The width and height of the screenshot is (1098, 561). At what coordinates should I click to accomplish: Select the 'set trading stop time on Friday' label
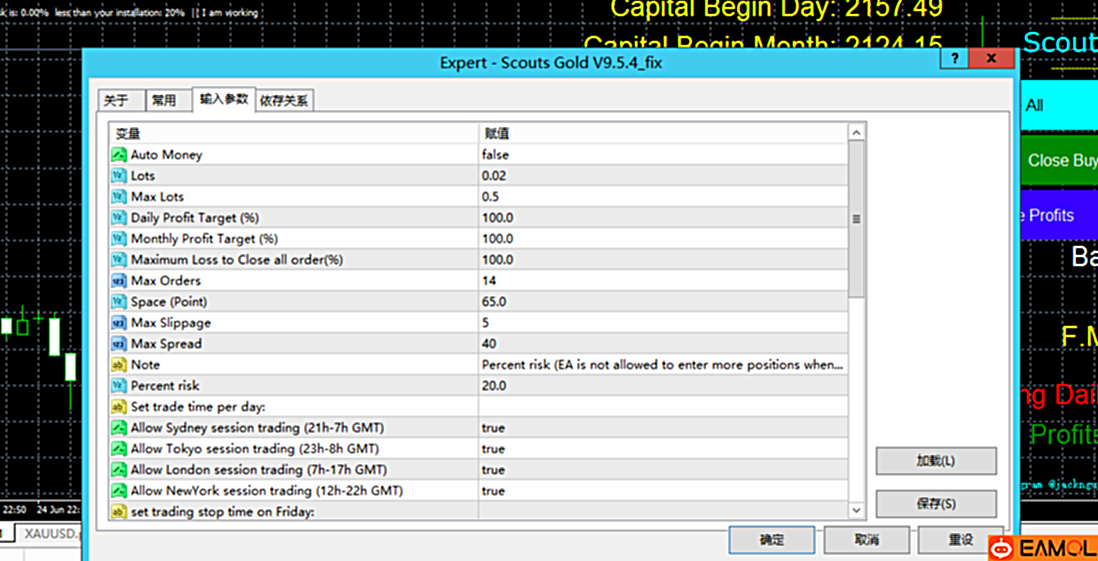point(223,512)
